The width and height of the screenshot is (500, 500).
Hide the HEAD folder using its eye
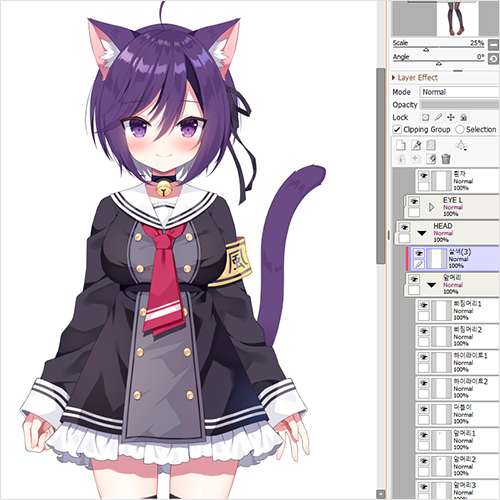click(x=404, y=227)
